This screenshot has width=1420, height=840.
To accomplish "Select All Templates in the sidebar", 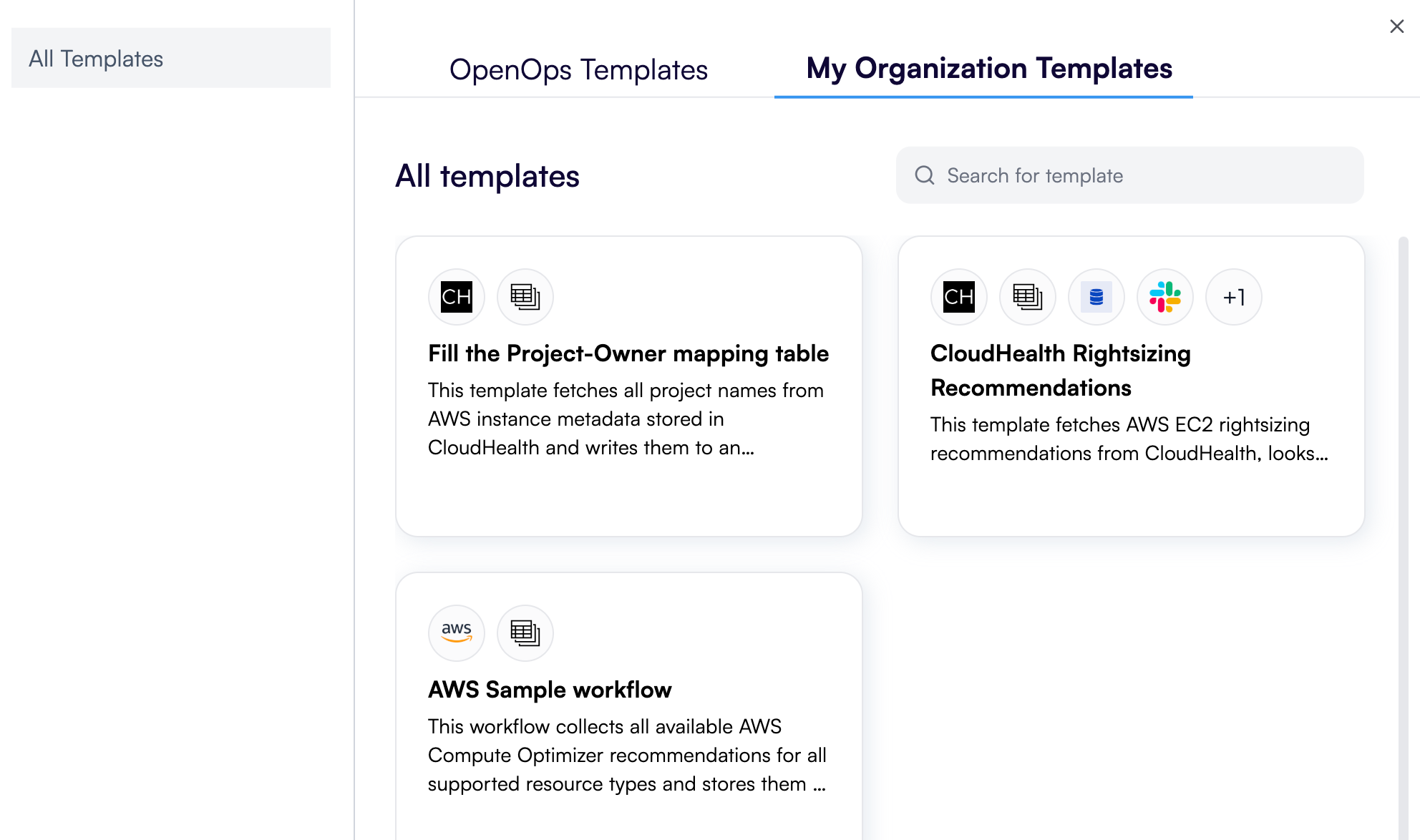I will (96, 58).
